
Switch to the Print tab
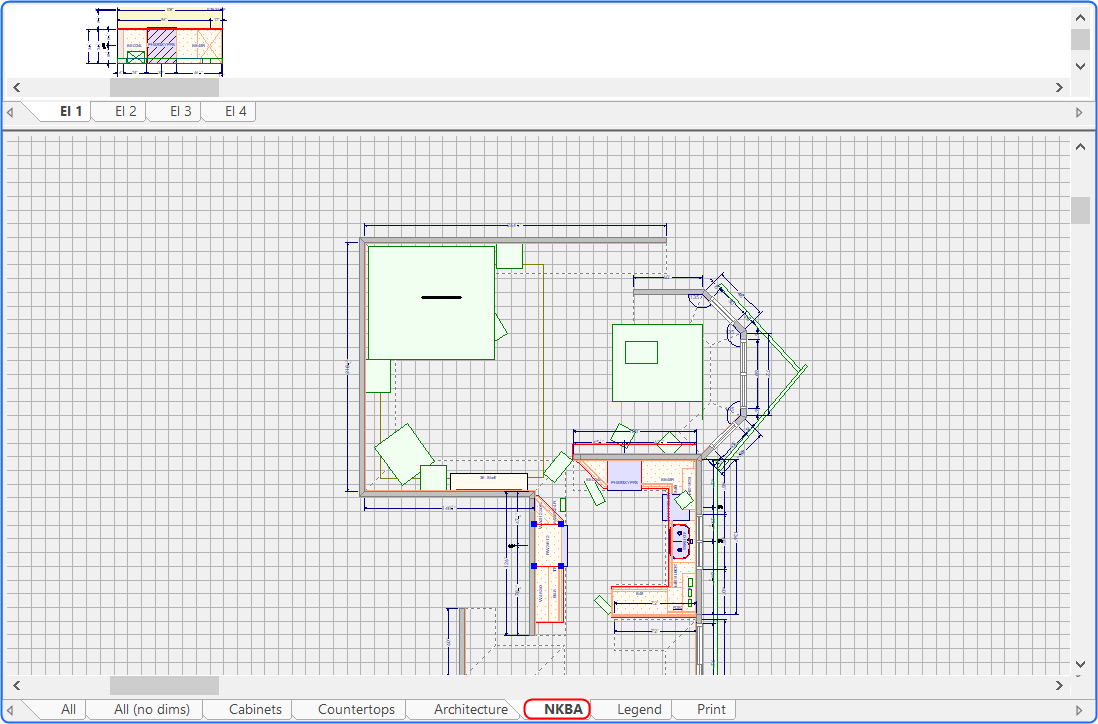pos(711,709)
